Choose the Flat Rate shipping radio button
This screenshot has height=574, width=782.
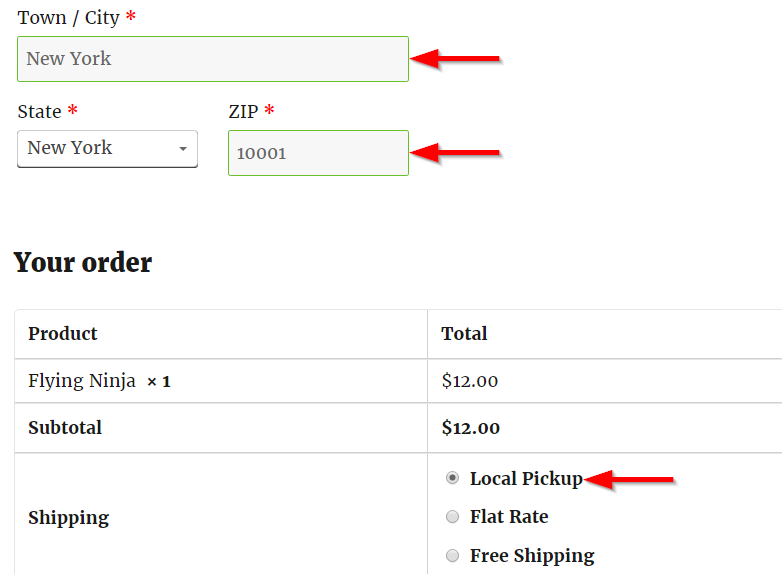tap(452, 517)
